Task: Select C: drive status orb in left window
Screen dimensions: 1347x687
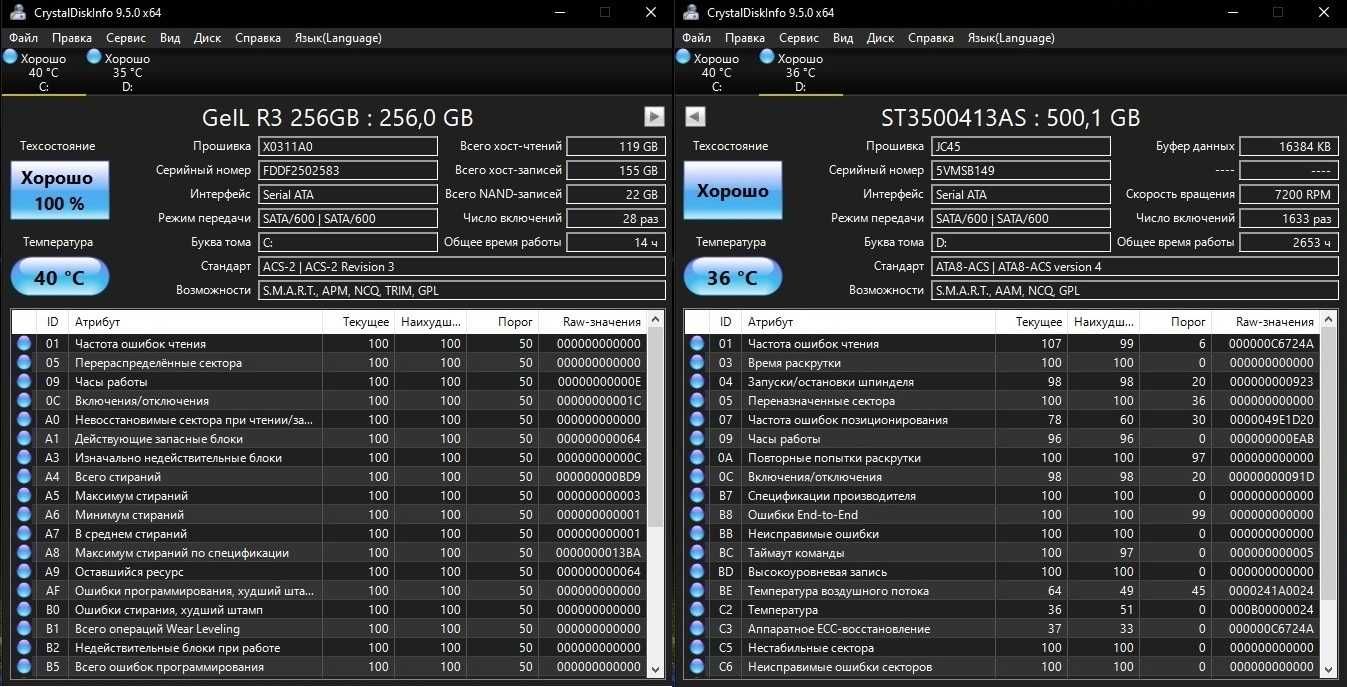Action: click(11, 58)
